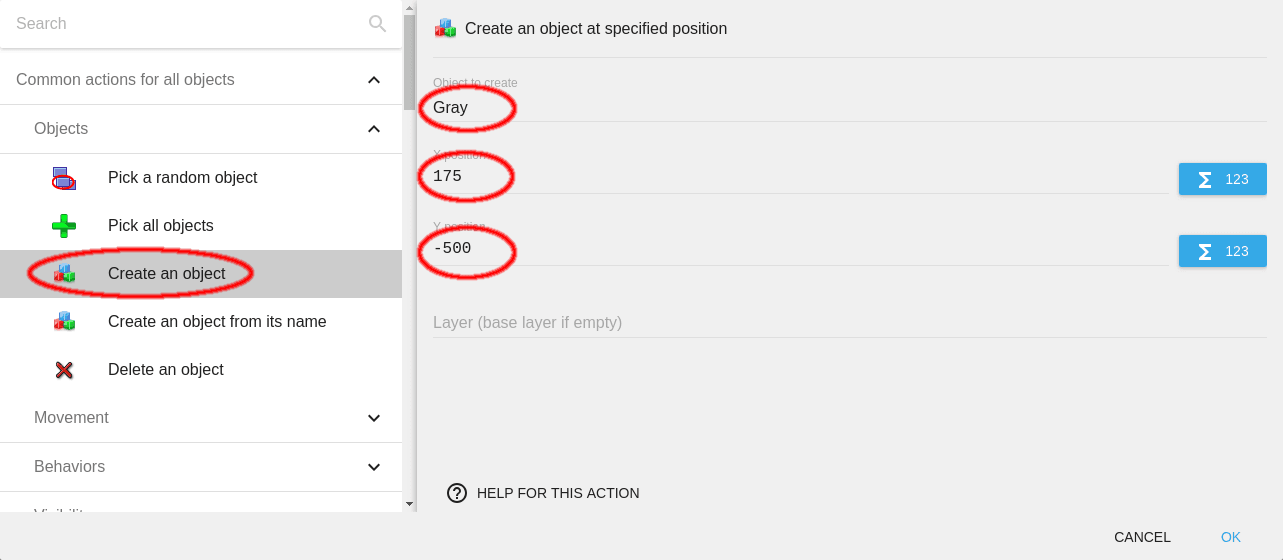Collapse Common actions for all objects
Viewport: 1283px width, 560px height.
tap(374, 80)
